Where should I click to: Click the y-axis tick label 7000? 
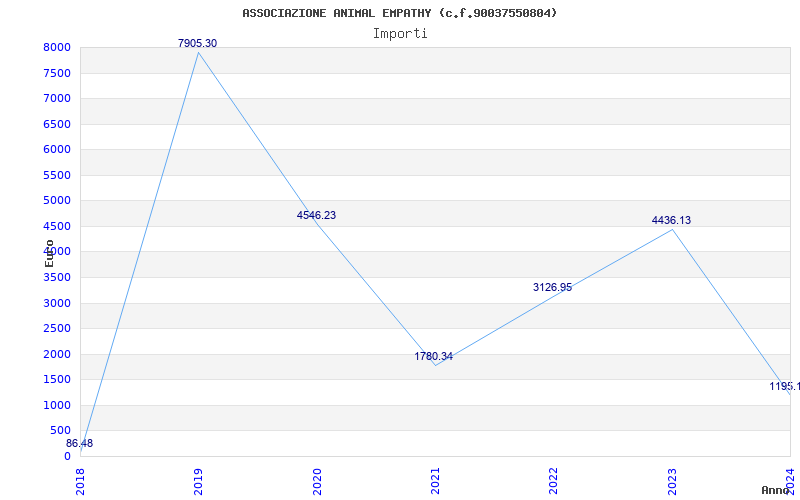pos(57,98)
